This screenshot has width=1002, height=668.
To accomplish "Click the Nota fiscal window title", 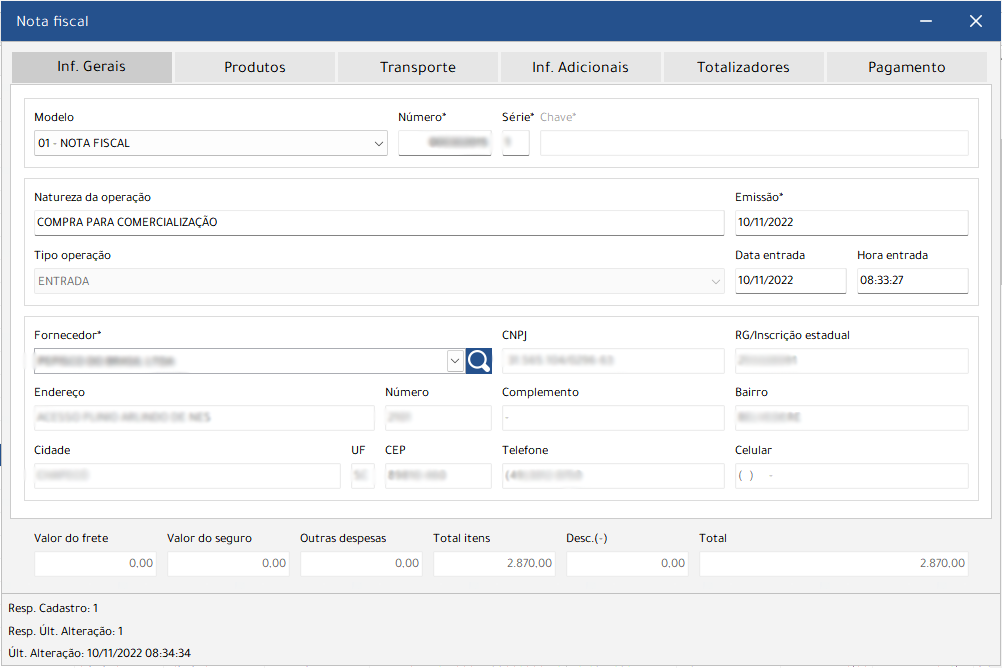I will click(x=52, y=21).
